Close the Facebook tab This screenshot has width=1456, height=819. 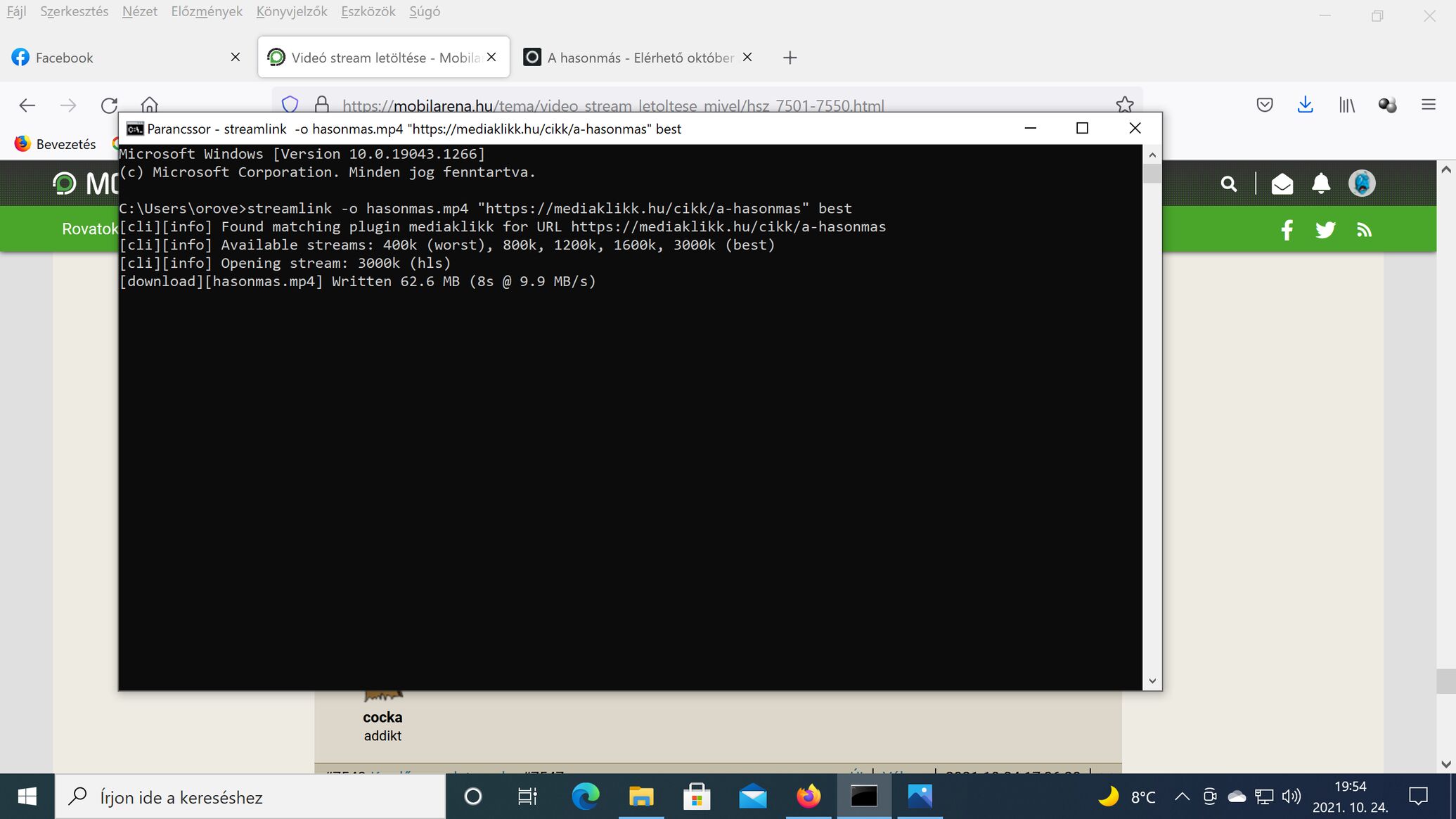click(x=236, y=57)
